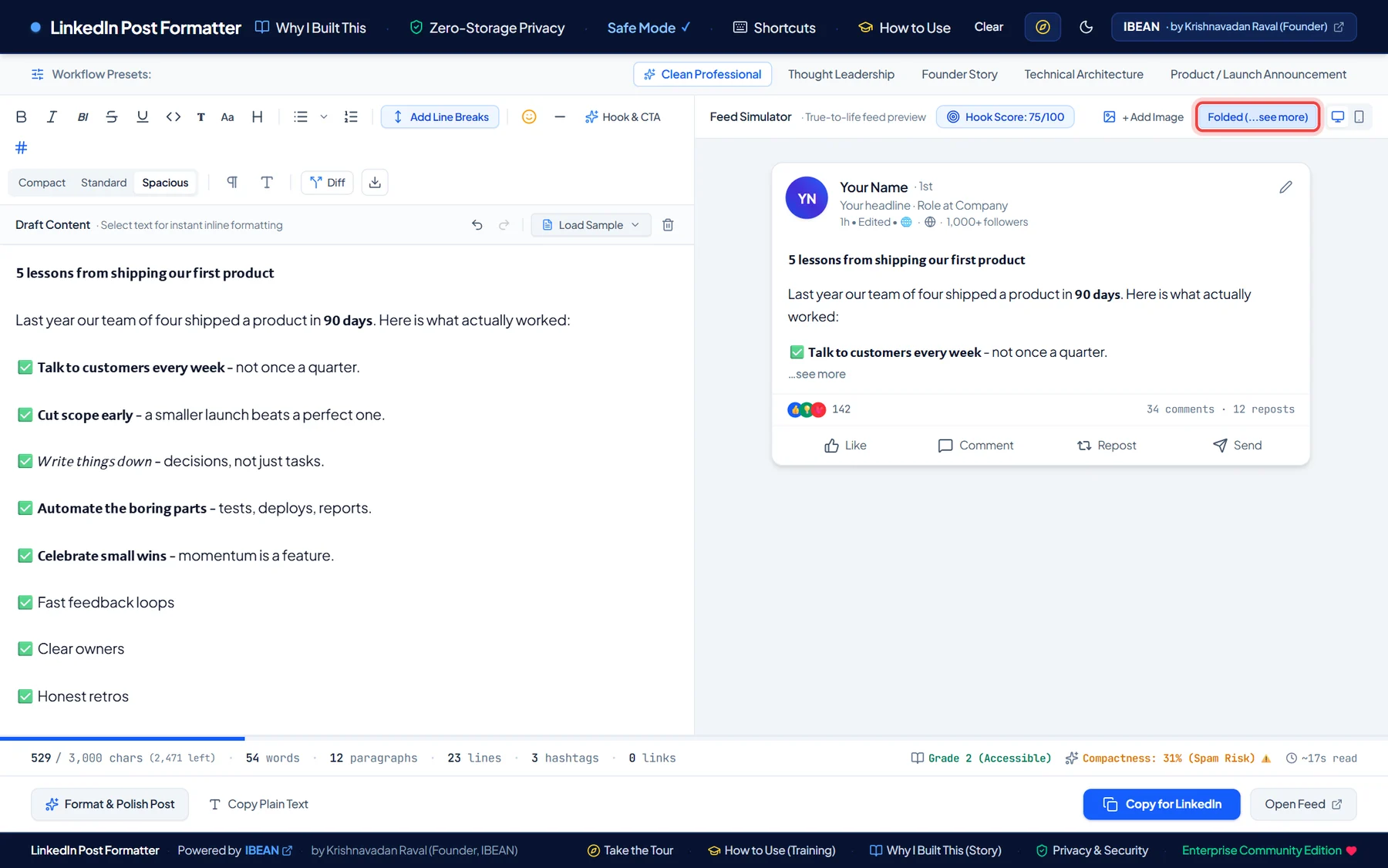Click the Hook Score: 75/100 badge
The width and height of the screenshot is (1388, 868).
pyautogui.click(x=1006, y=116)
